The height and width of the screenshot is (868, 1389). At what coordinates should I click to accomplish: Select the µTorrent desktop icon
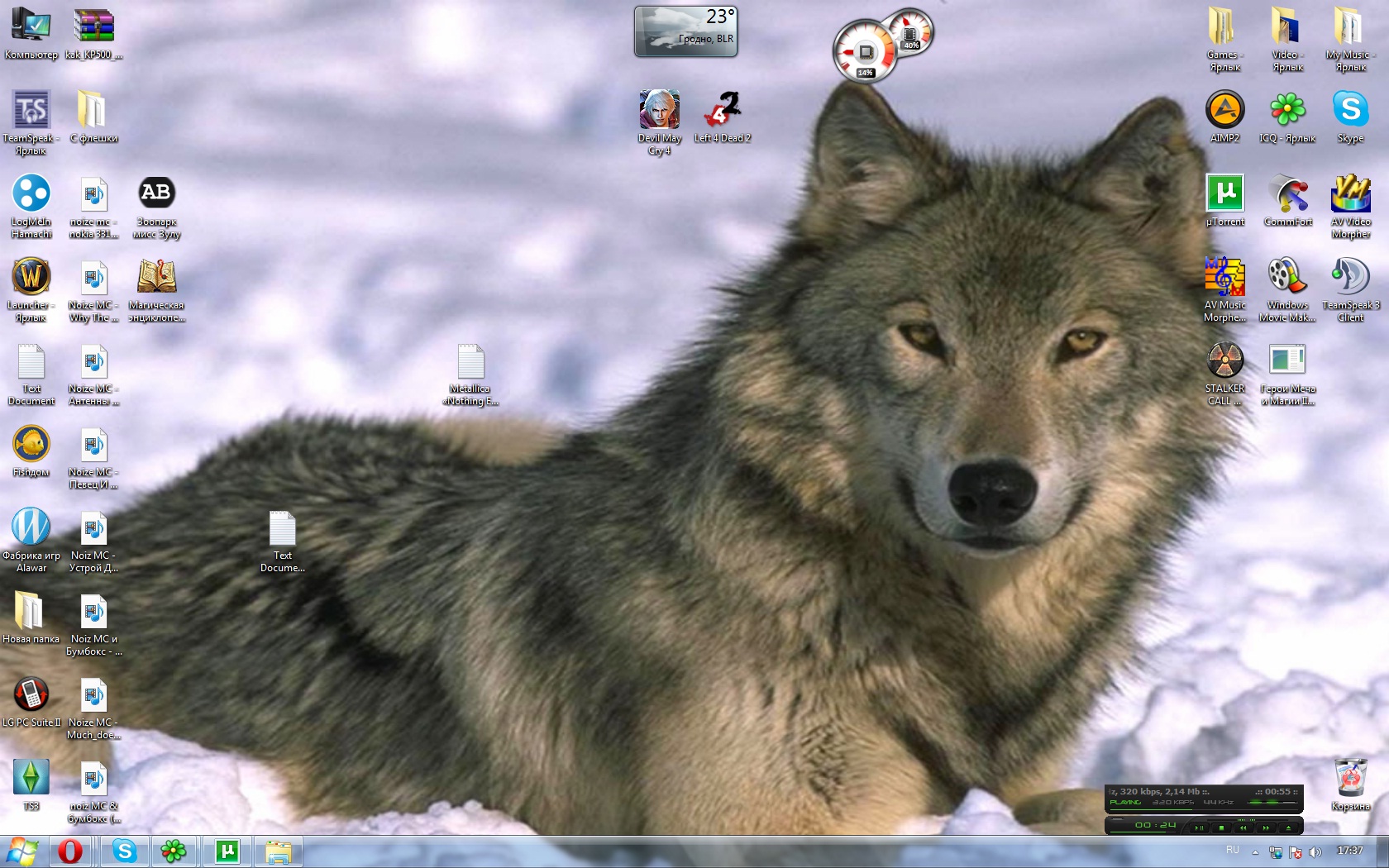coord(1224,193)
